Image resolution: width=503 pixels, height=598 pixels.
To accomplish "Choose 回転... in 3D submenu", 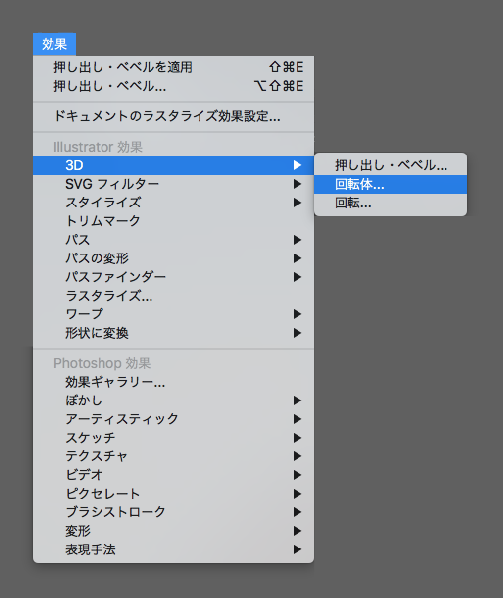I will point(391,203).
